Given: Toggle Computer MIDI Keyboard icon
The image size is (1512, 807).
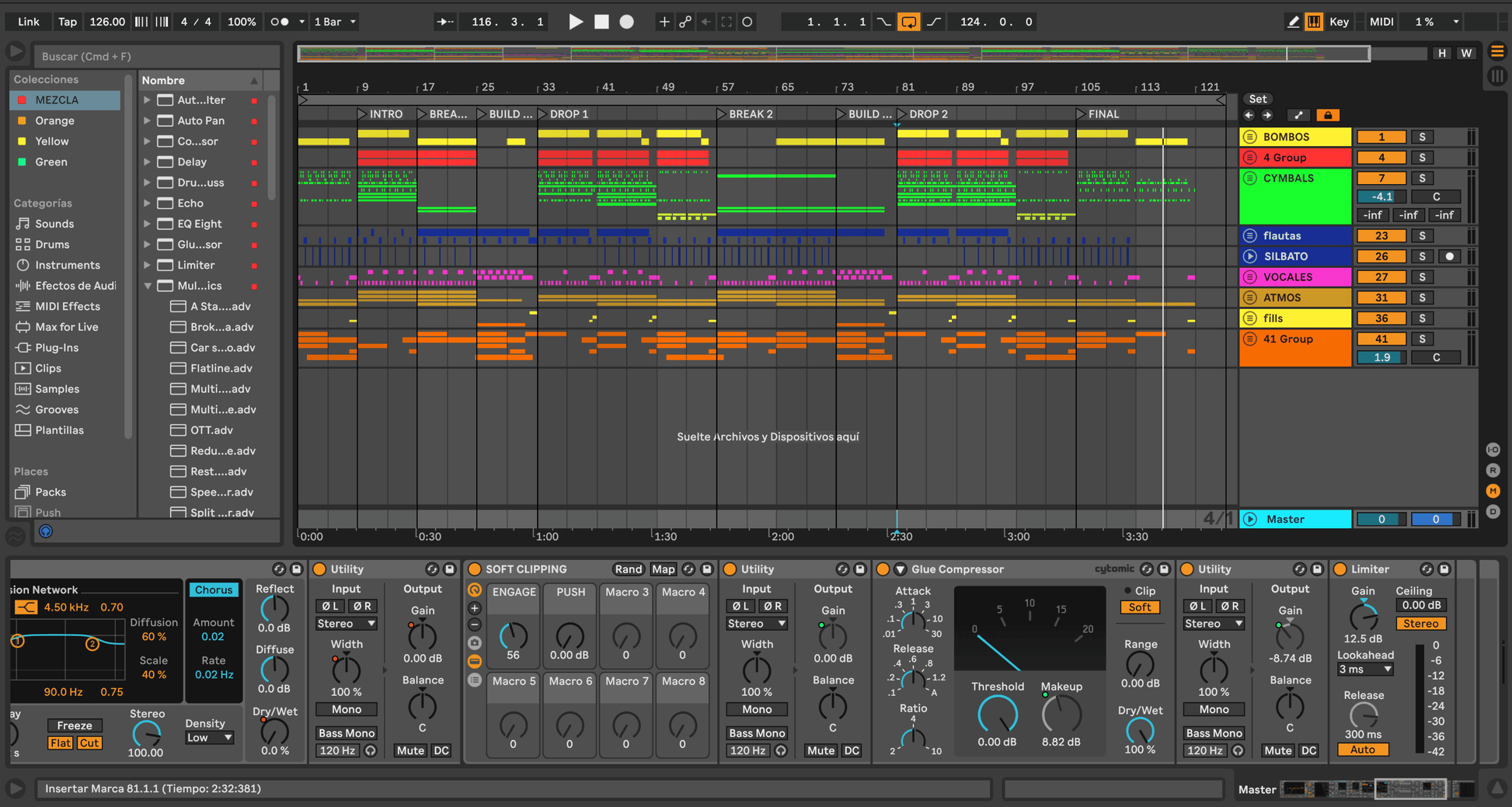Looking at the screenshot, I should tap(1314, 22).
